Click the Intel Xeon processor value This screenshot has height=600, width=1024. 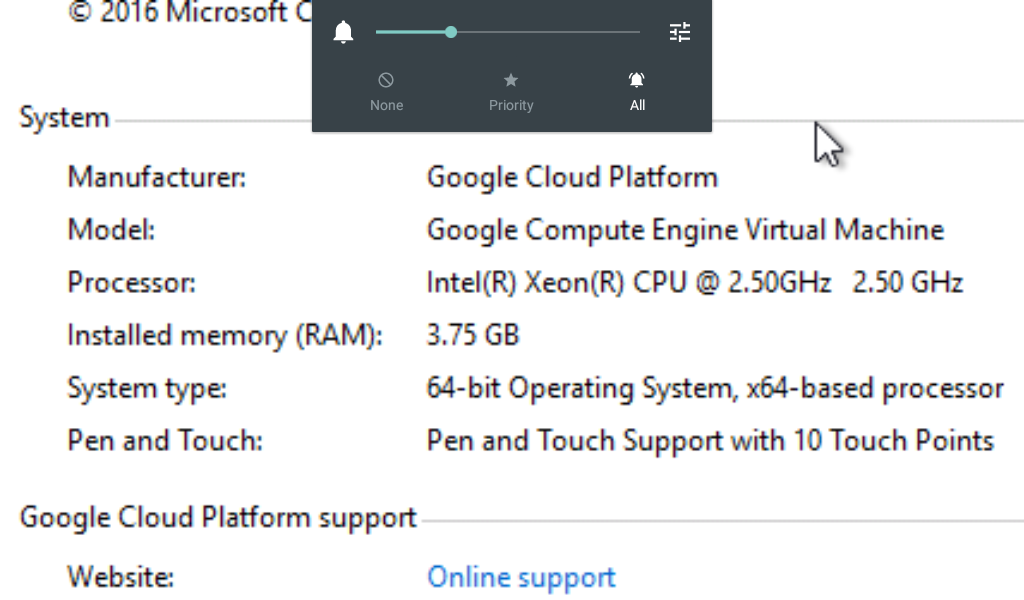click(x=694, y=283)
